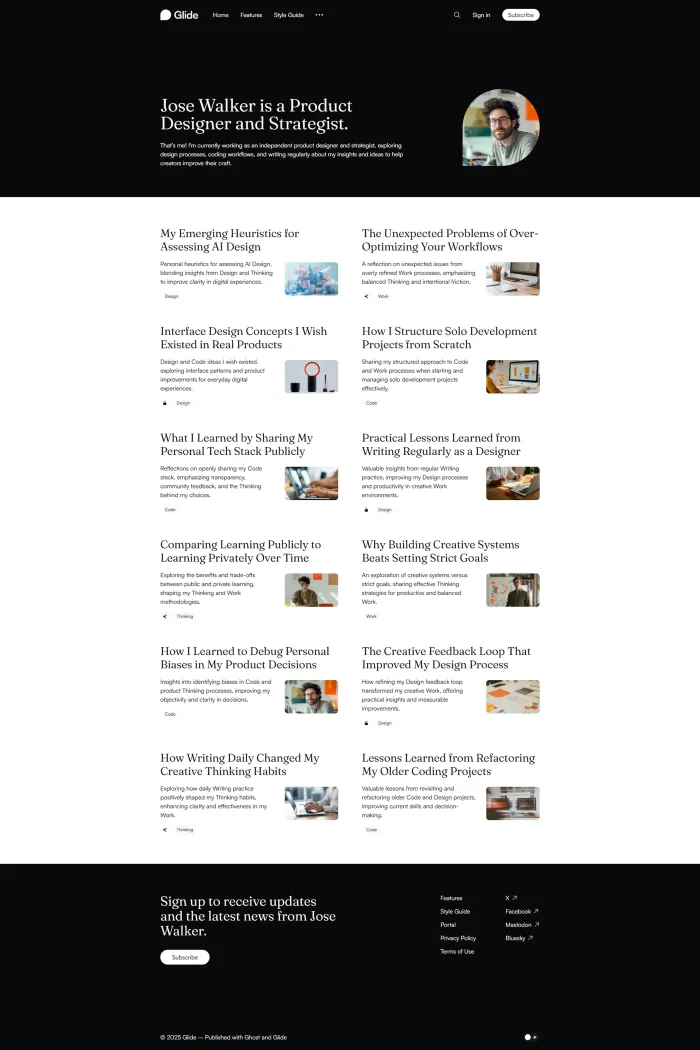Open the Facebook external link
Viewport: 700px width, 1050px height.
pos(522,911)
